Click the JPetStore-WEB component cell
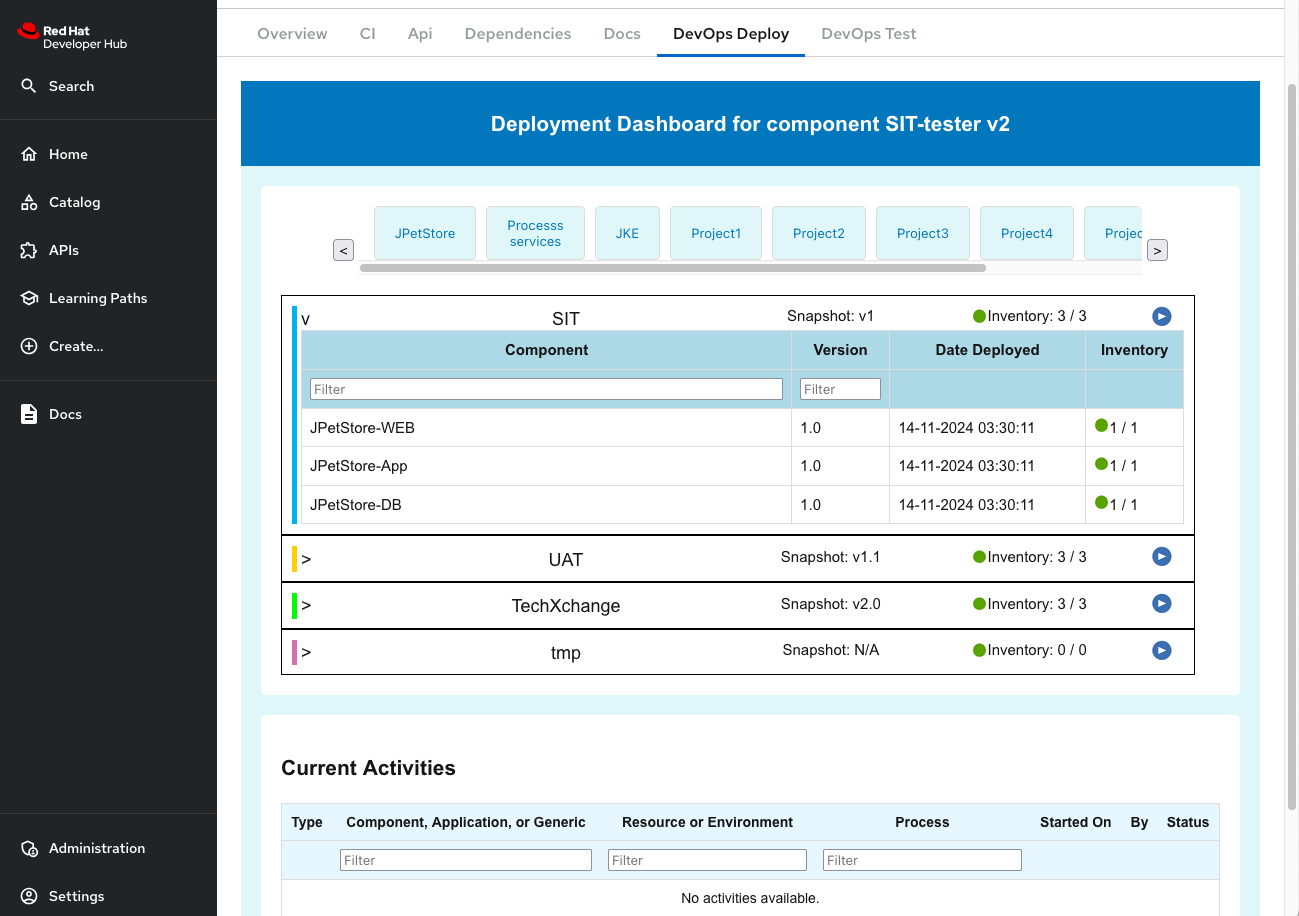This screenshot has height=916, width=1299. tap(546, 428)
